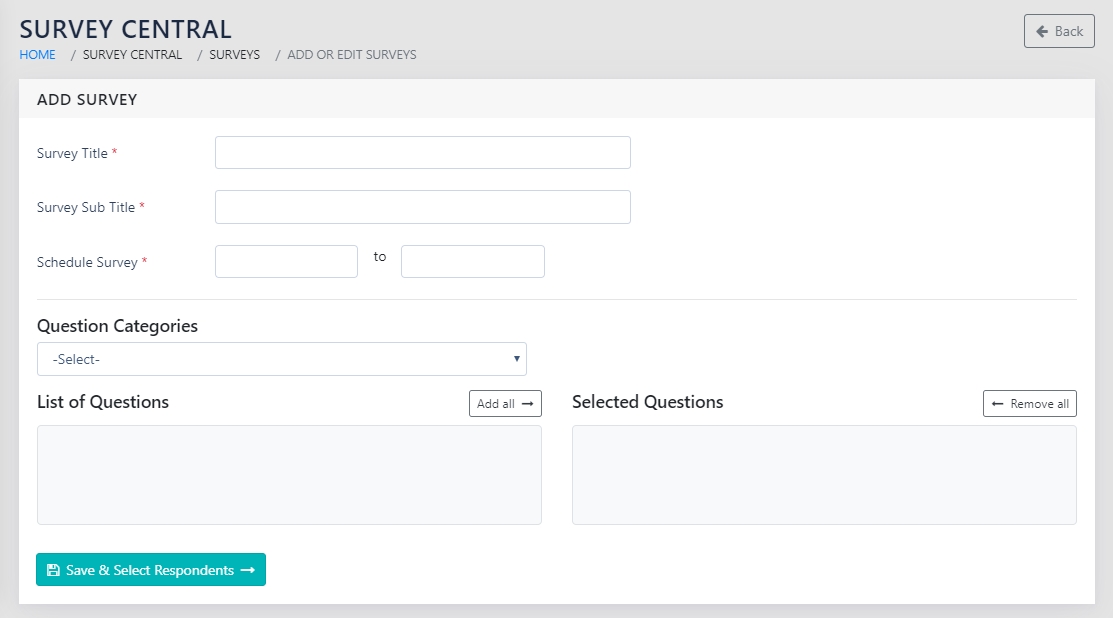The width and height of the screenshot is (1113, 618).
Task: Select the Schedule Survey end date field
Action: 472,261
